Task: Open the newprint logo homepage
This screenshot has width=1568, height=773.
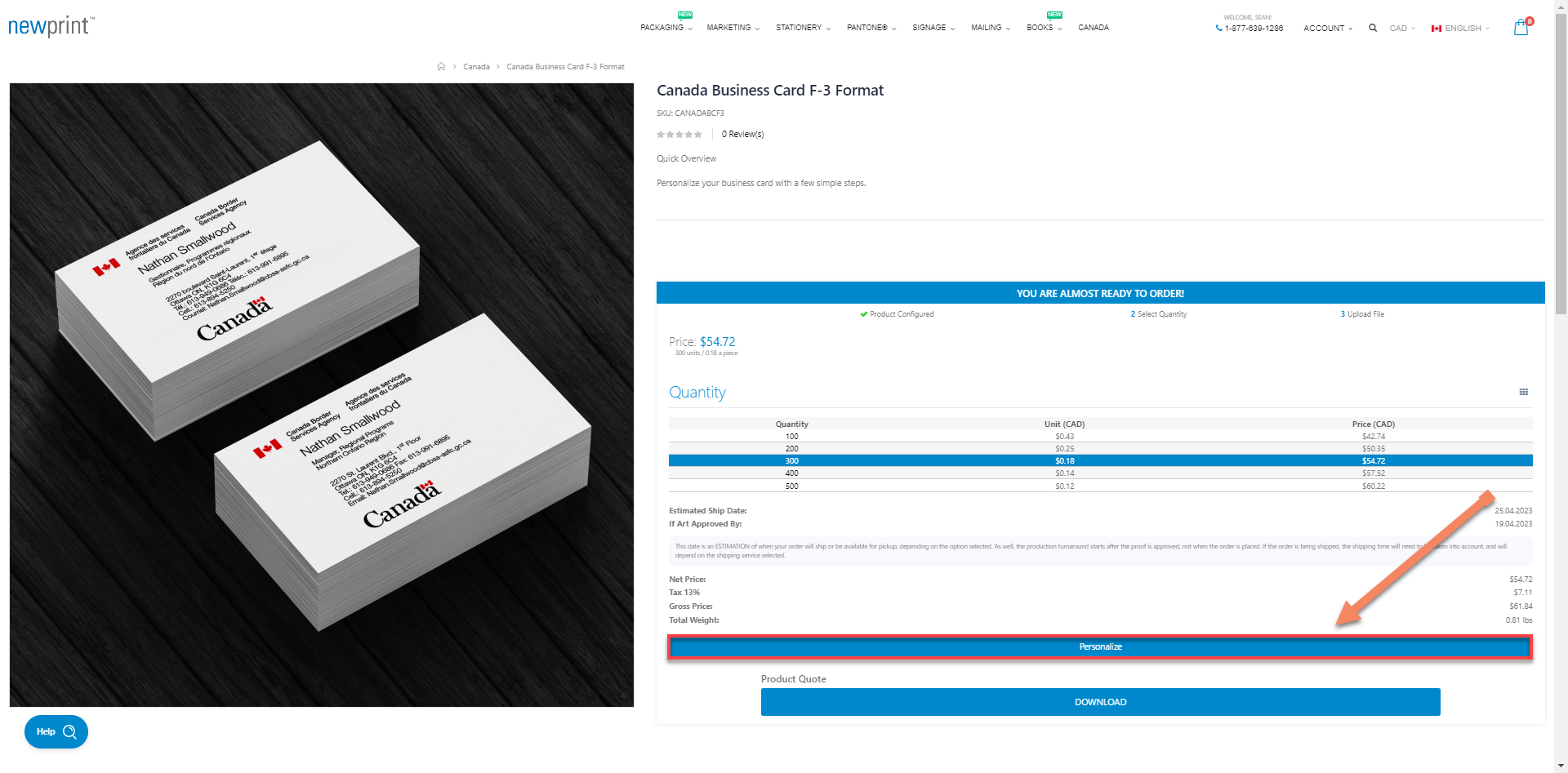Action: 51,26
